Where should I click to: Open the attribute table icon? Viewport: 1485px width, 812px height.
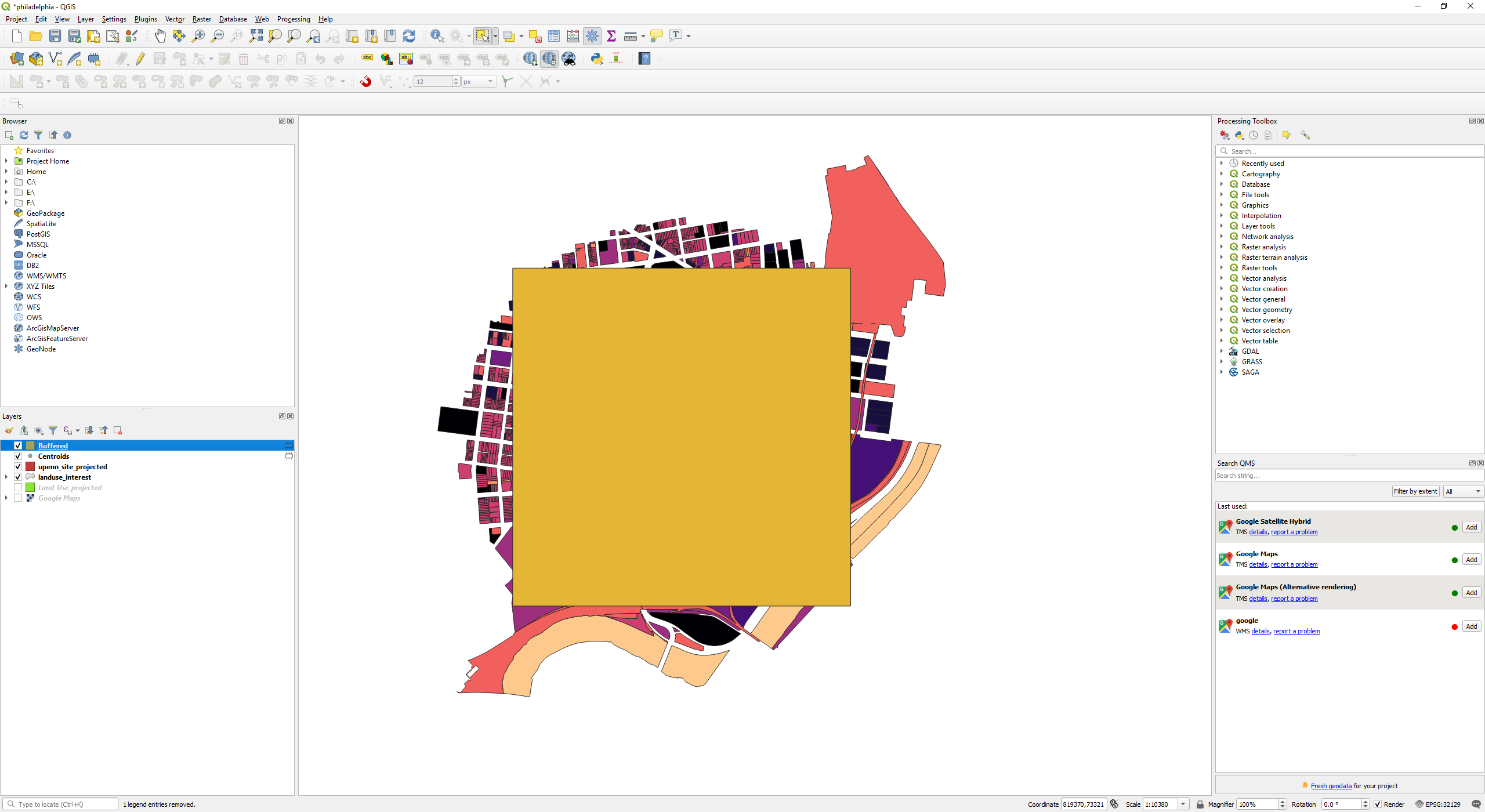(x=554, y=36)
